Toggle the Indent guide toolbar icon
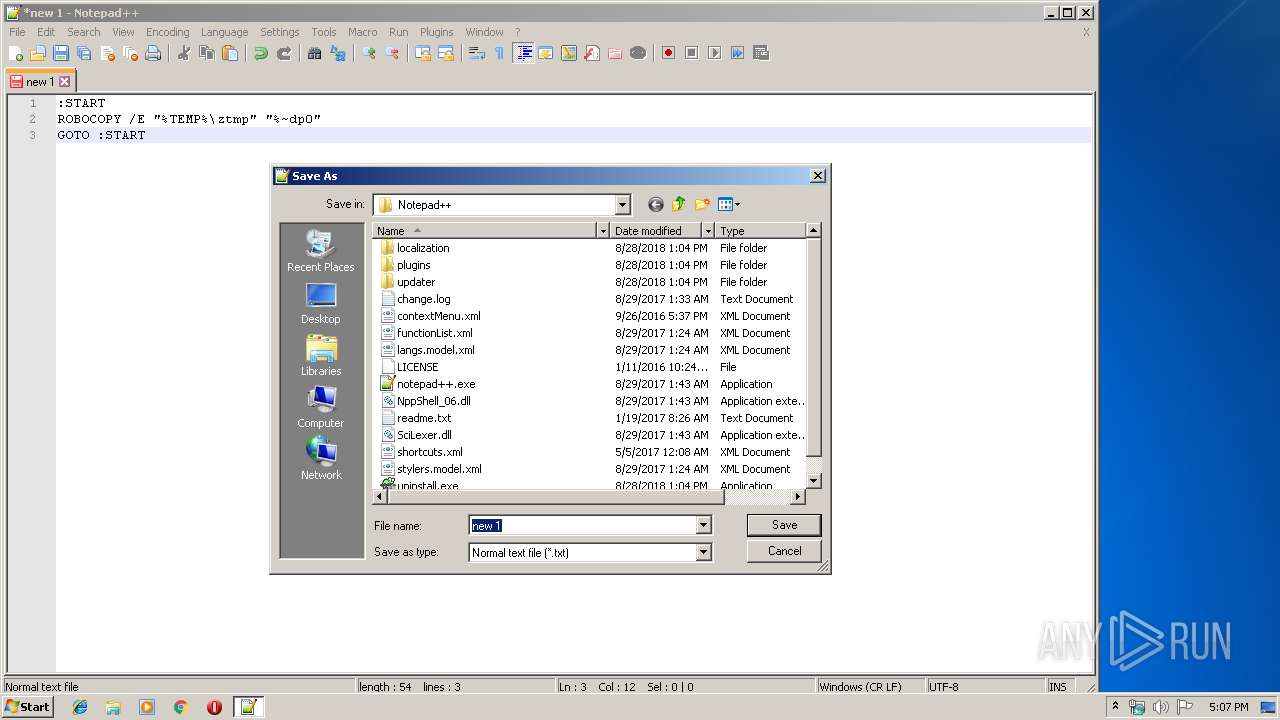The height and width of the screenshot is (720, 1280). 523,53
